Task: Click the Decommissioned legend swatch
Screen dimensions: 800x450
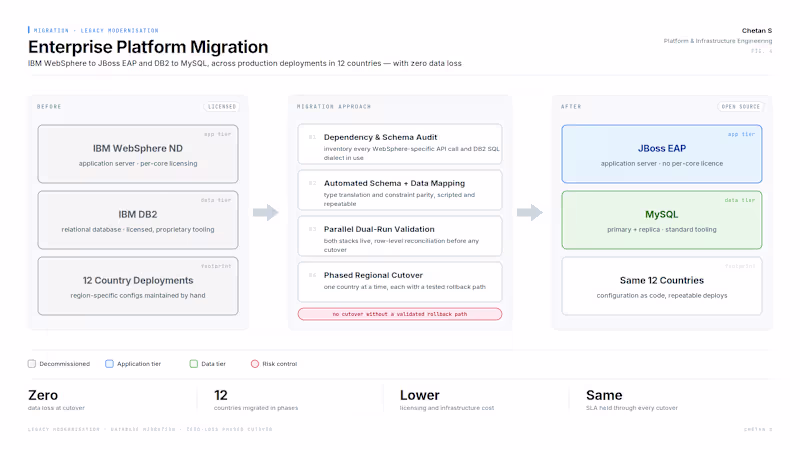Action: tap(32, 364)
